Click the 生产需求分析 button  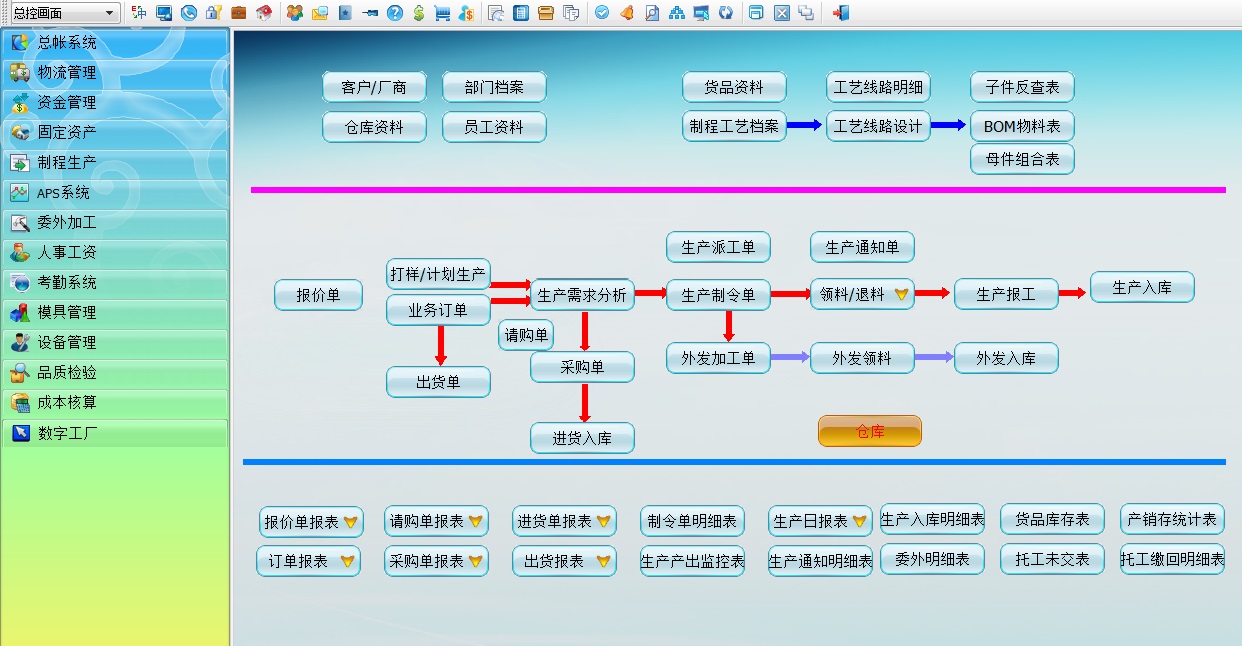(583, 294)
